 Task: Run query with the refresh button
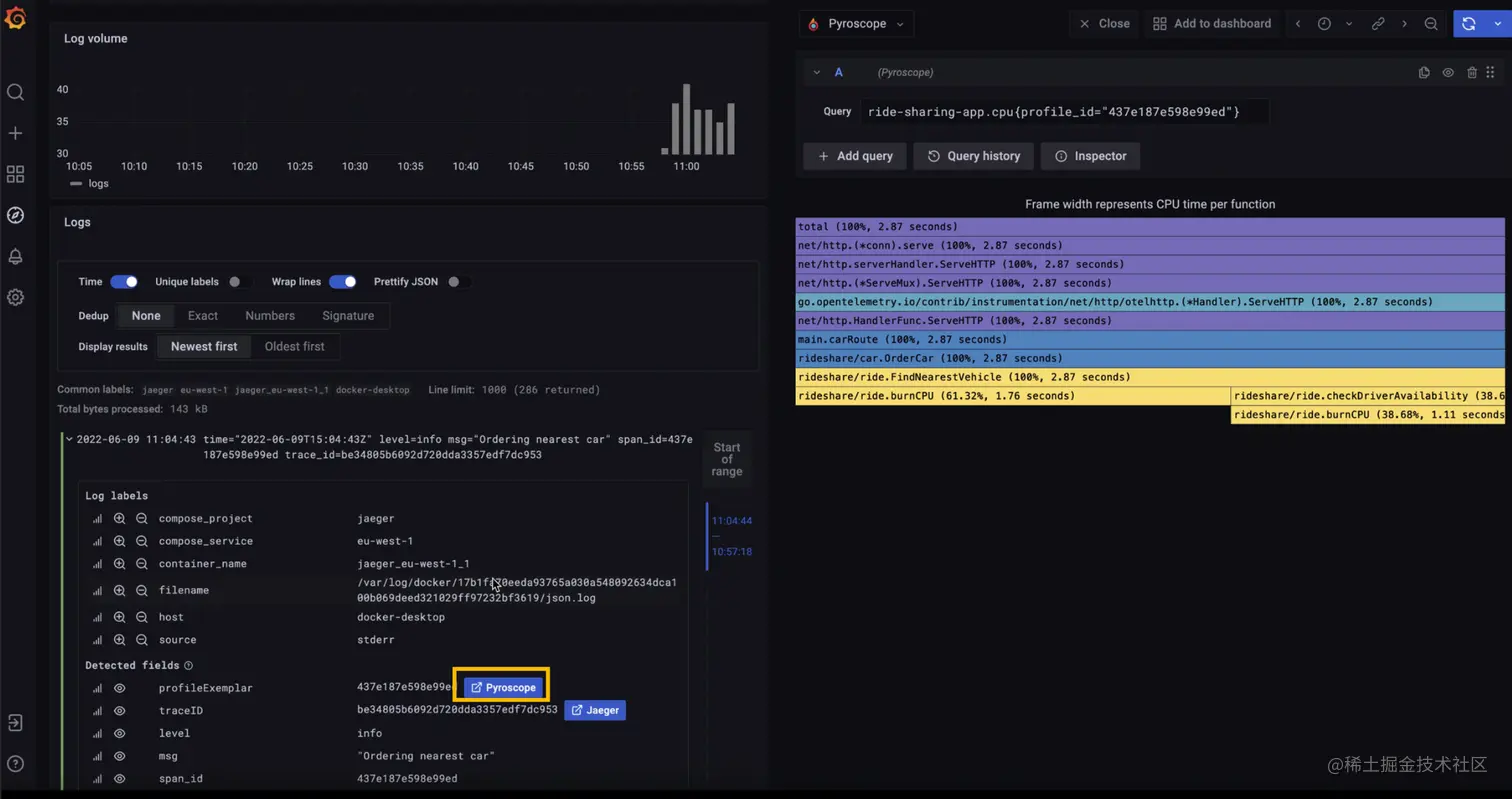click(x=1468, y=24)
